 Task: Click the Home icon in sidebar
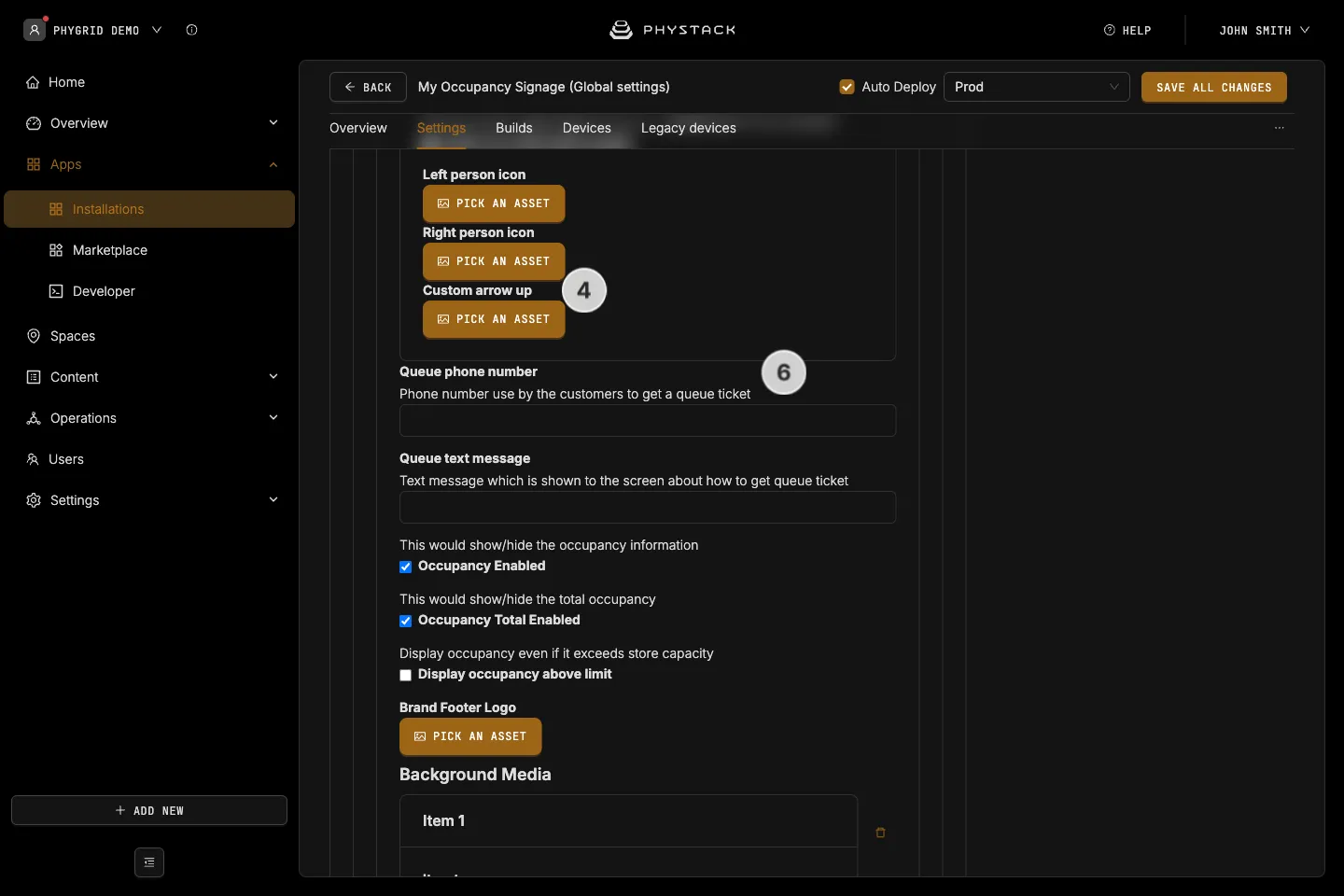33,82
